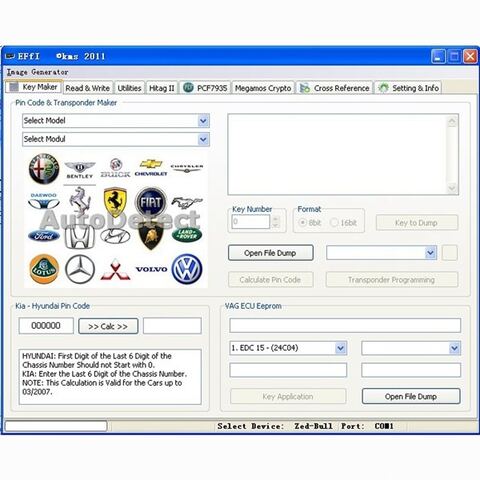Click the >> Calc >> button
The width and height of the screenshot is (480, 480).
(108, 326)
